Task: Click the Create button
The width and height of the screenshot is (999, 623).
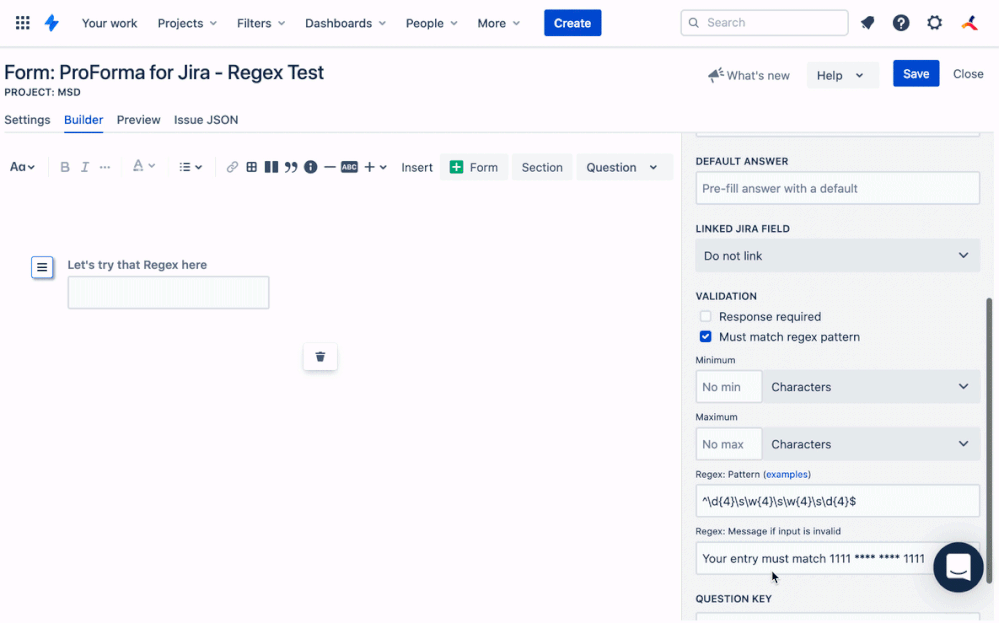Action: (572, 23)
